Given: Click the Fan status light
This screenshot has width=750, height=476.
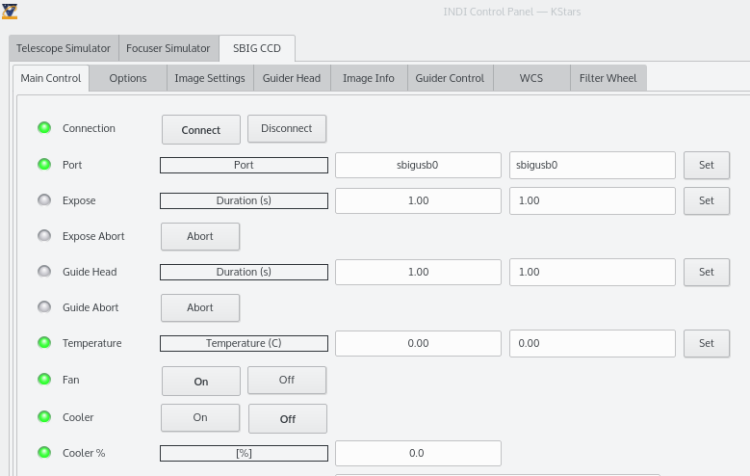Looking at the screenshot, I should click(x=44, y=380).
